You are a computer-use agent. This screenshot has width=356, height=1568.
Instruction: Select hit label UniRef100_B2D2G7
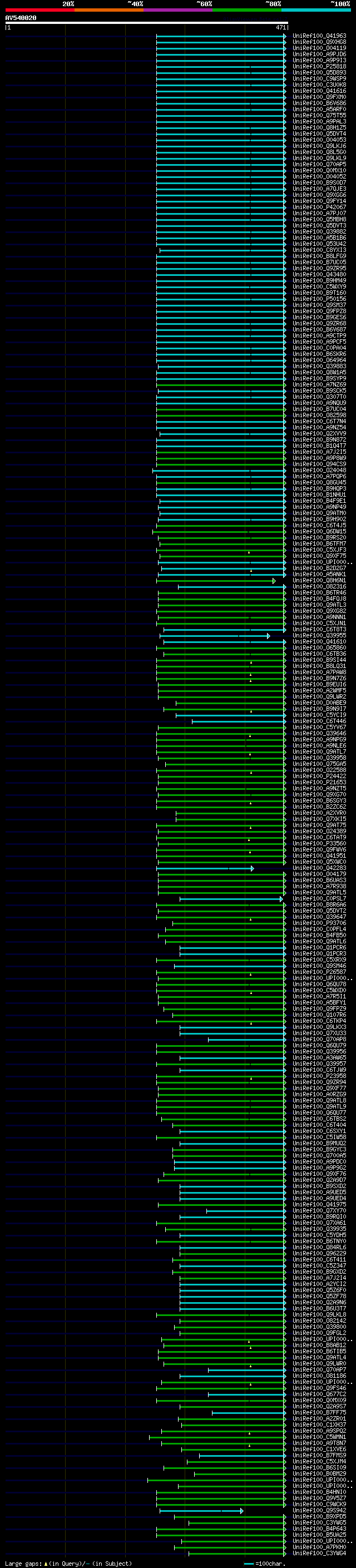(319, 568)
